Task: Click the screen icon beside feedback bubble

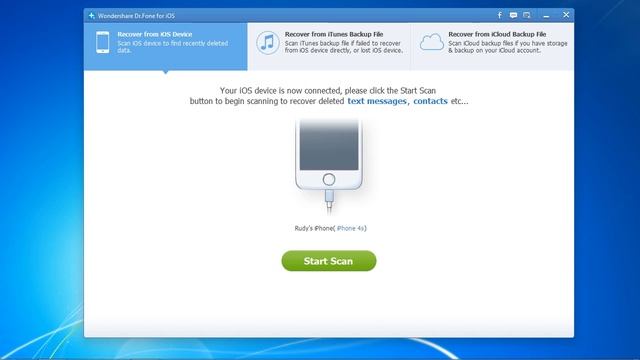Action: click(x=527, y=15)
